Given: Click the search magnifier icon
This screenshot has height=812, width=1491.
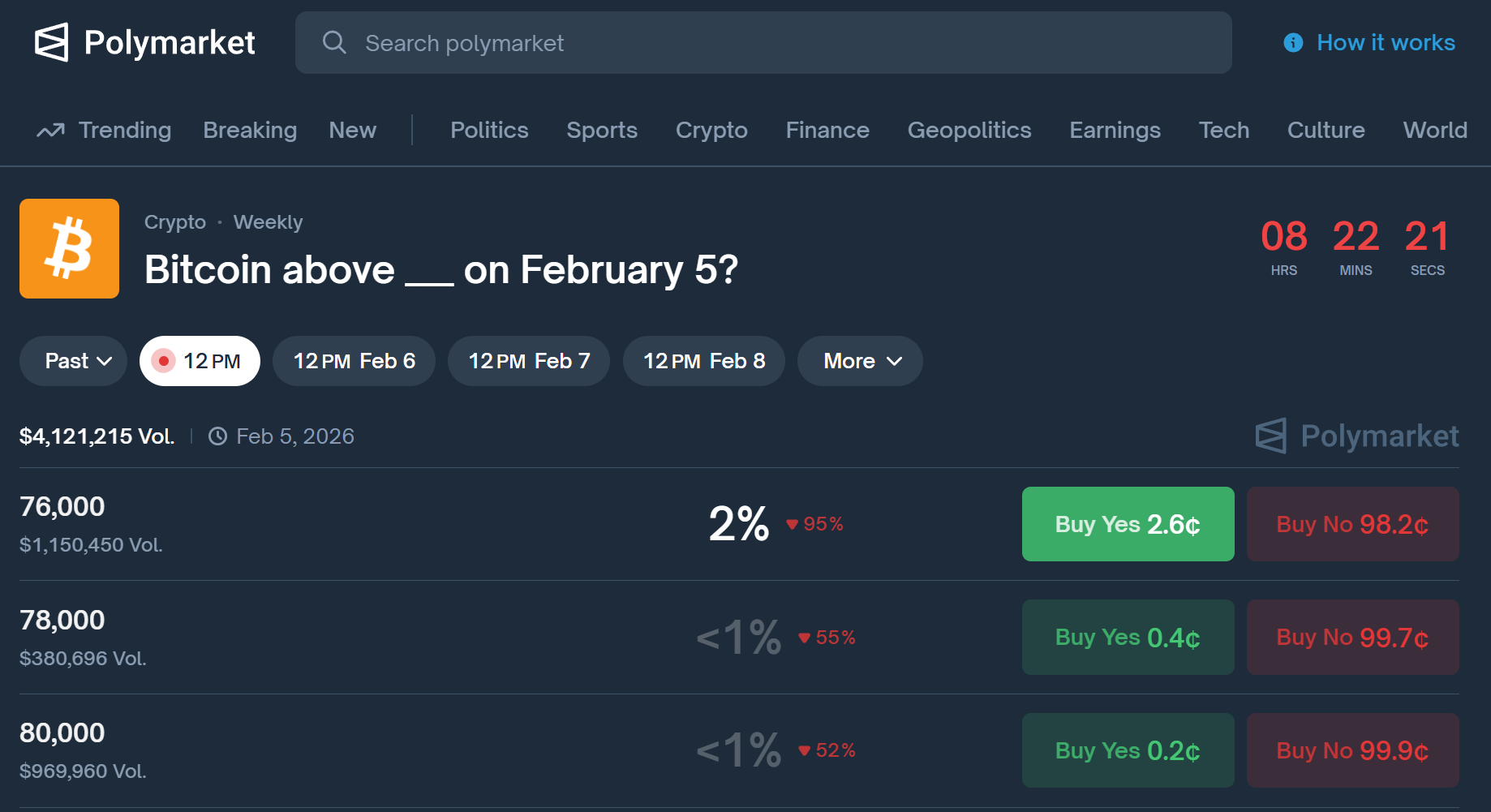Looking at the screenshot, I should click(x=334, y=42).
